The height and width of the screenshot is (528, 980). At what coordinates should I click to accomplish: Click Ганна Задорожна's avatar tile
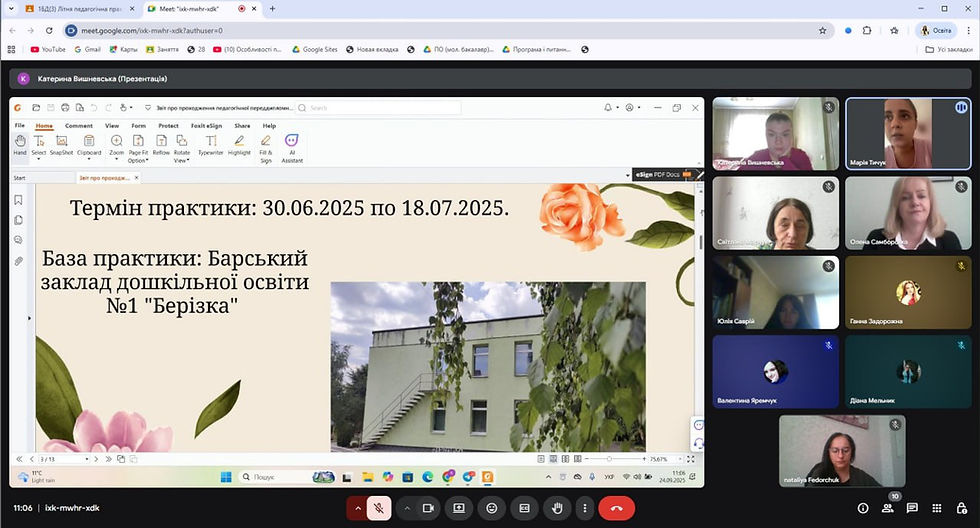pyautogui.click(x=908, y=292)
